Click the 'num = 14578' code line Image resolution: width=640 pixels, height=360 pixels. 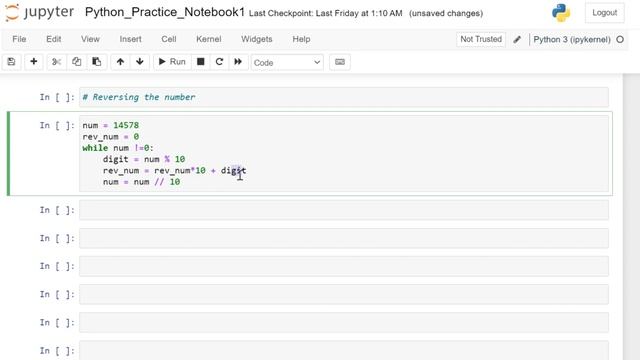[x=111, y=125]
